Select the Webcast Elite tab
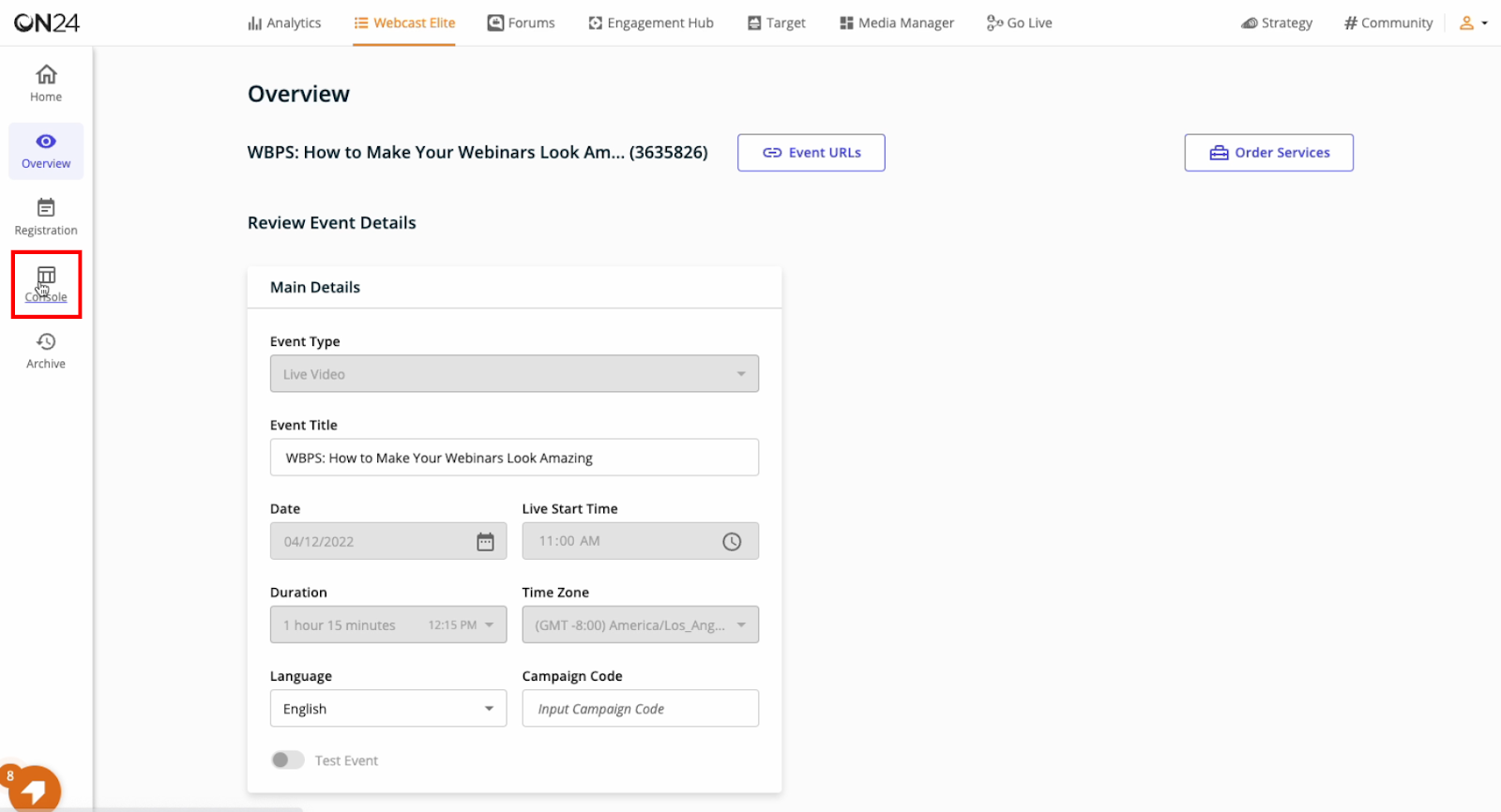The height and width of the screenshot is (812, 1501). pyautogui.click(x=404, y=23)
